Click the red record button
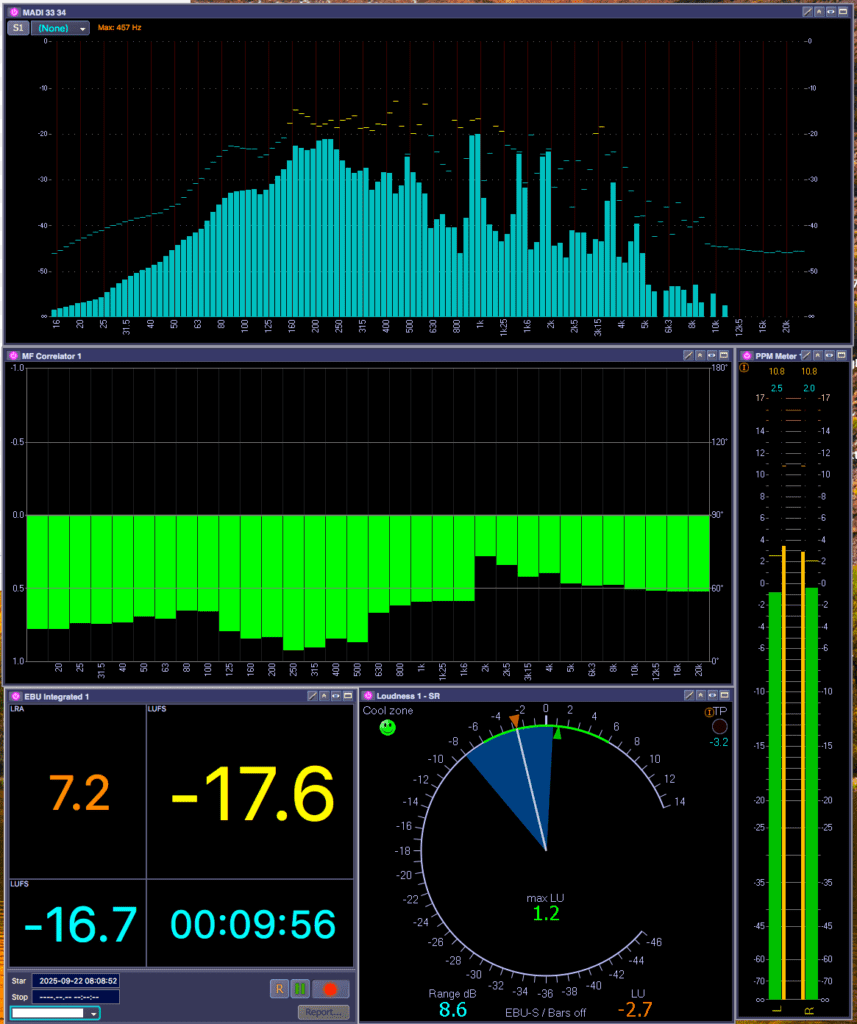 click(331, 989)
